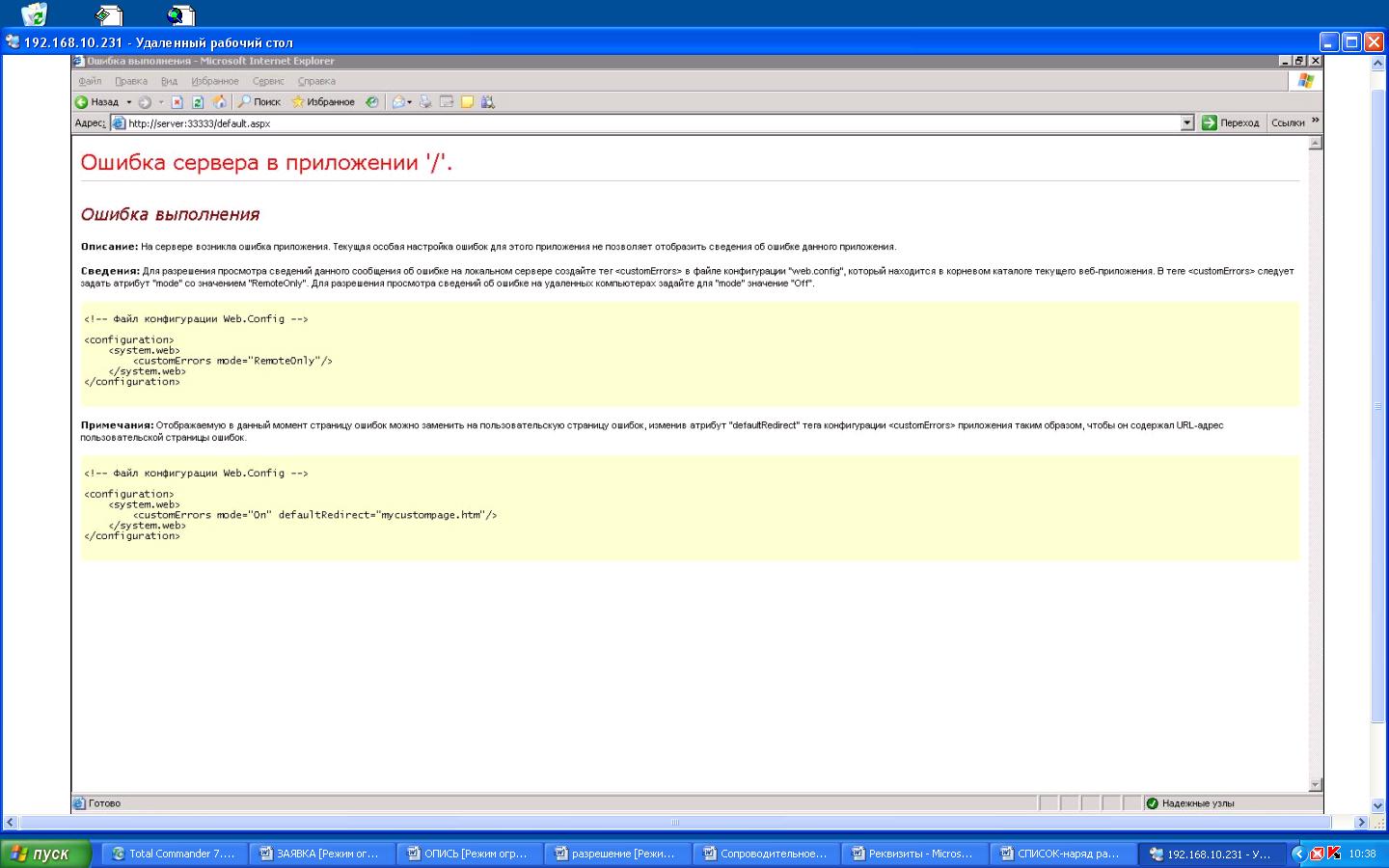
Task: Open the Файл menu
Action: [90, 81]
